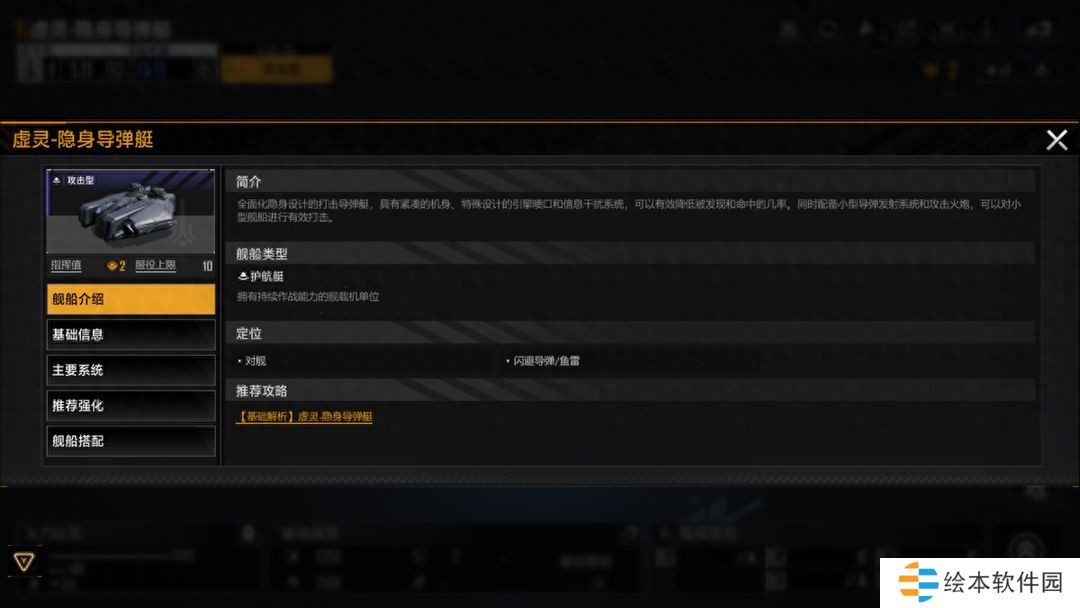1080x608 pixels.
Task: Select the 对舰 positioning tag
Action: click(x=252, y=361)
